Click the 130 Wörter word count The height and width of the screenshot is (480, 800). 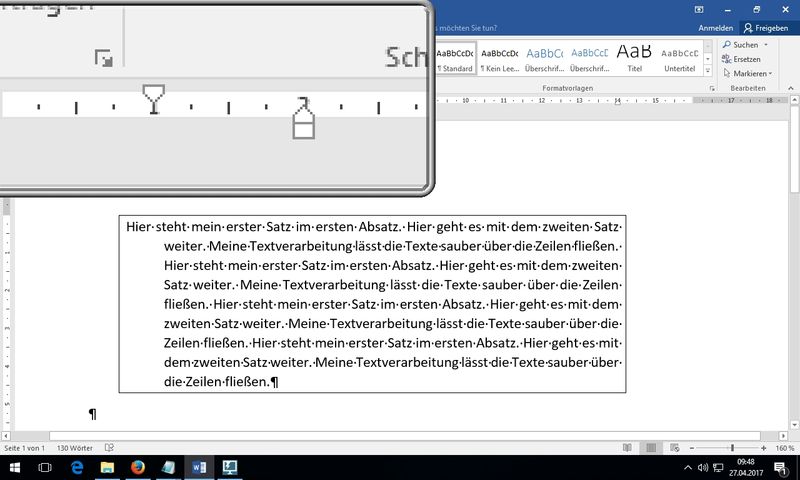[76, 447]
